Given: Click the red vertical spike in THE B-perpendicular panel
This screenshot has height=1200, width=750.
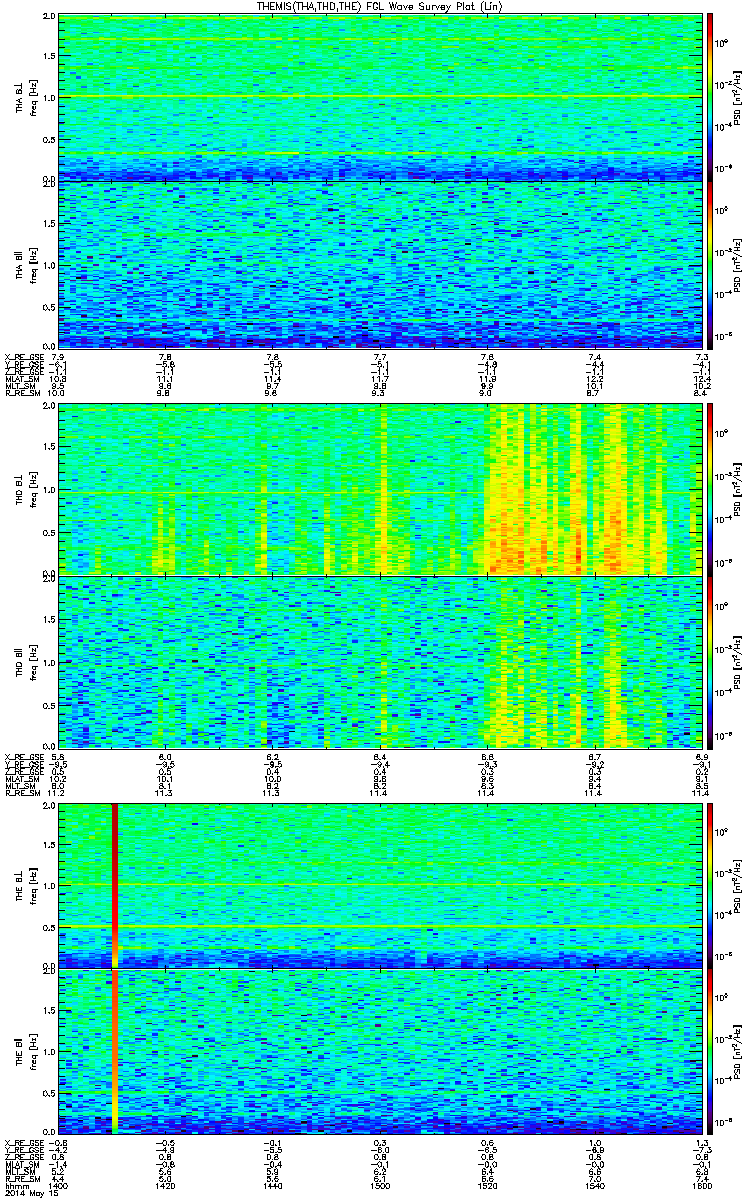Looking at the screenshot, I should [115, 885].
